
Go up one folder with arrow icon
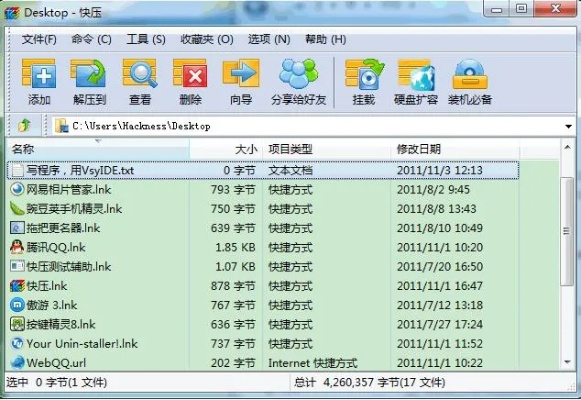pyautogui.click(x=24, y=126)
